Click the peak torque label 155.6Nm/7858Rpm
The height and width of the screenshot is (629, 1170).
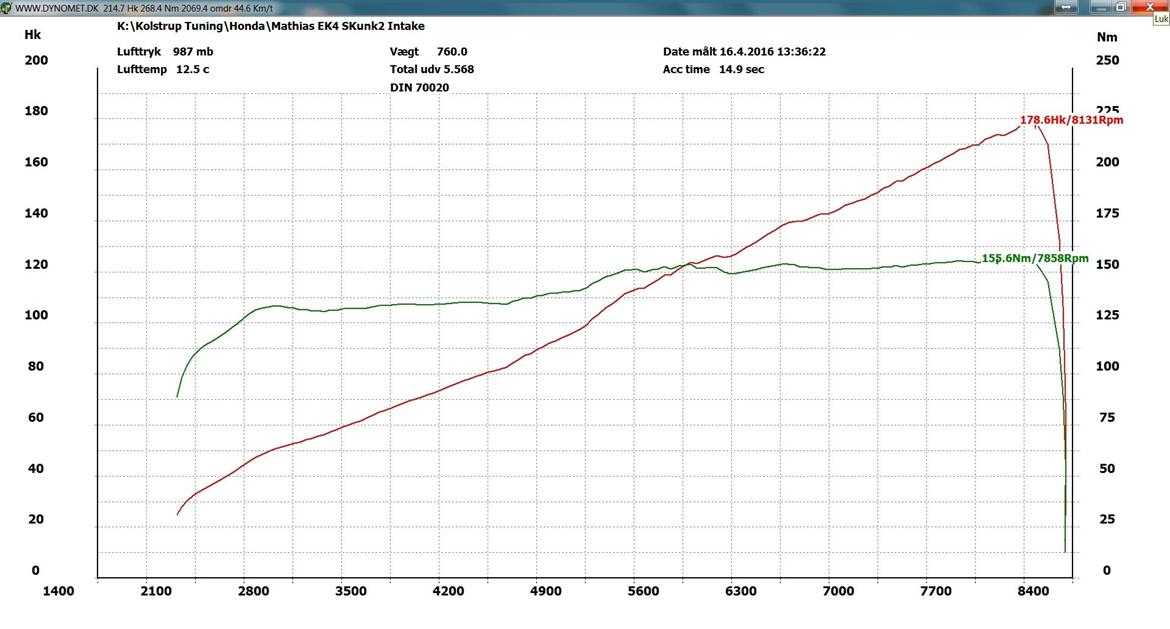click(1035, 258)
